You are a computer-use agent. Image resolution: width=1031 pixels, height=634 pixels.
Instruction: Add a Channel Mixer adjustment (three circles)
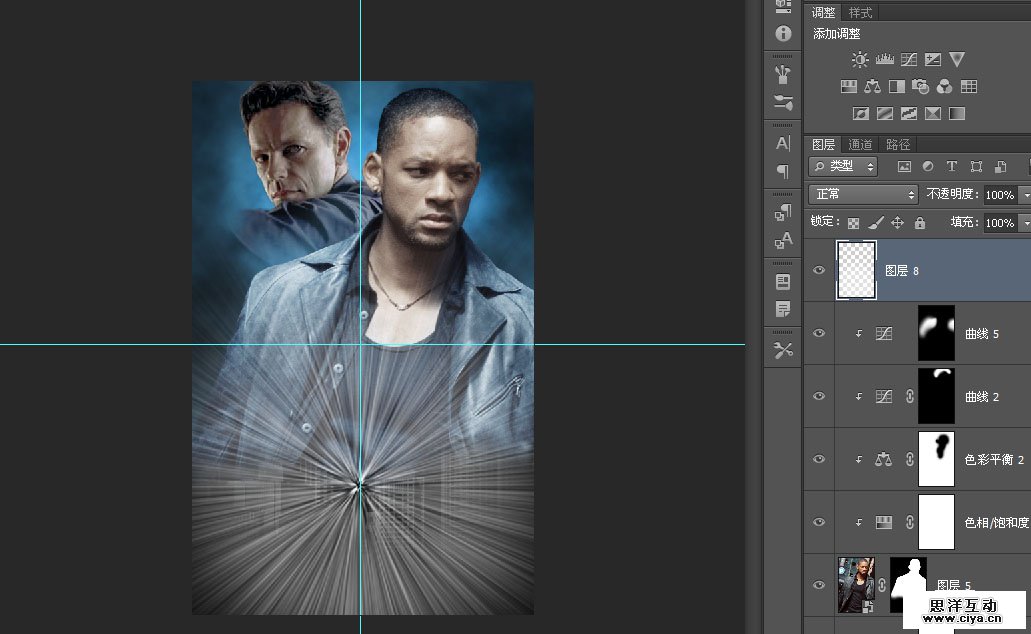[945, 87]
